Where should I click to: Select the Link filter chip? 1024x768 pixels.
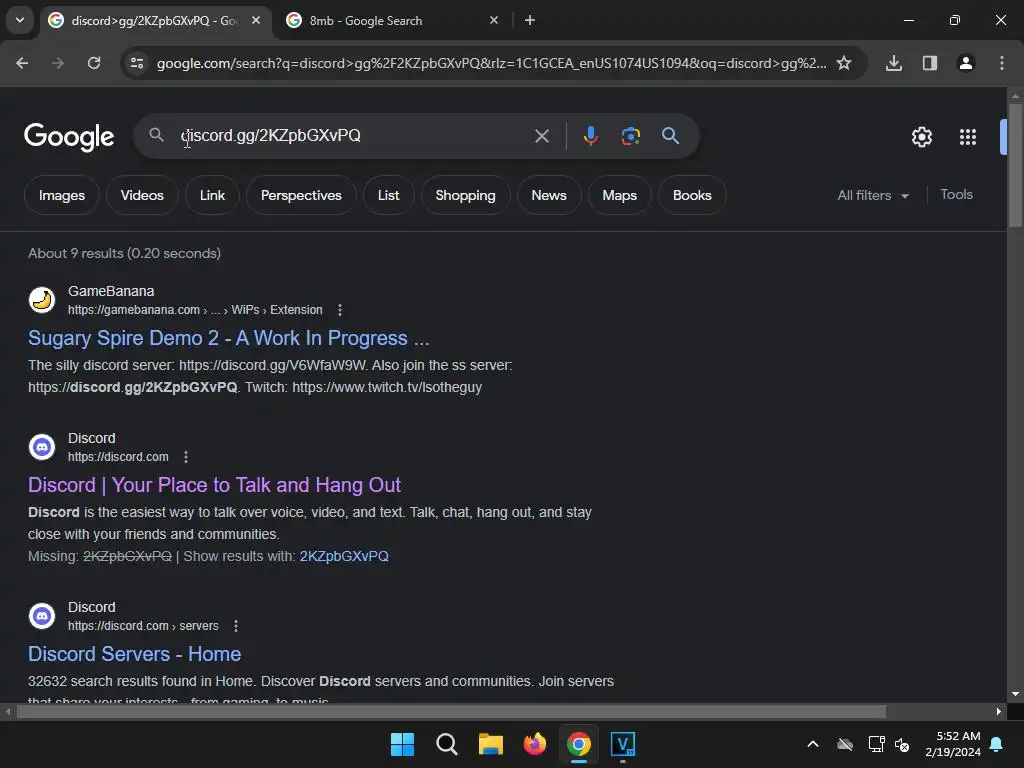tap(212, 195)
